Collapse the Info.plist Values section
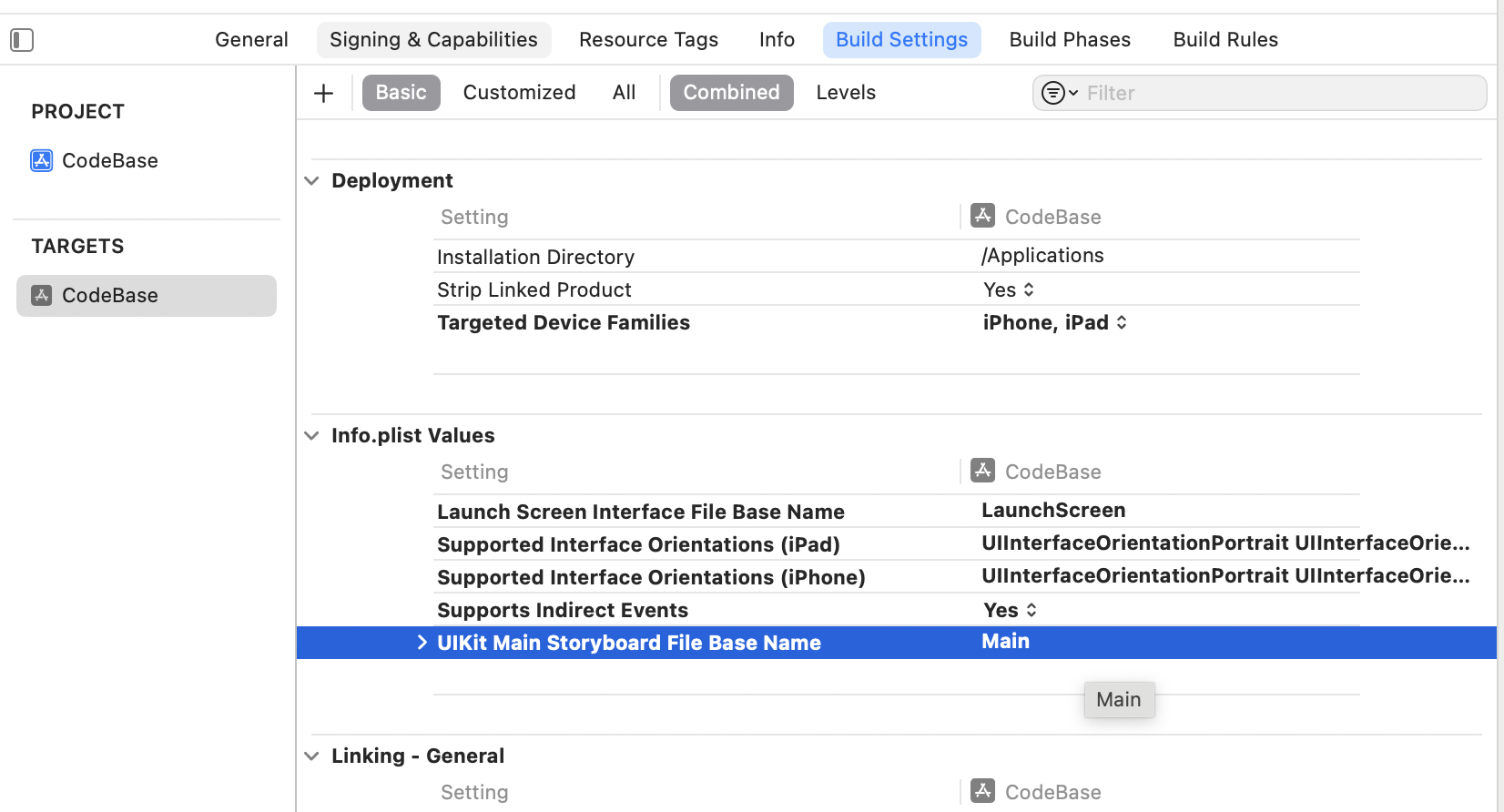The height and width of the screenshot is (812, 1504). pyautogui.click(x=311, y=436)
